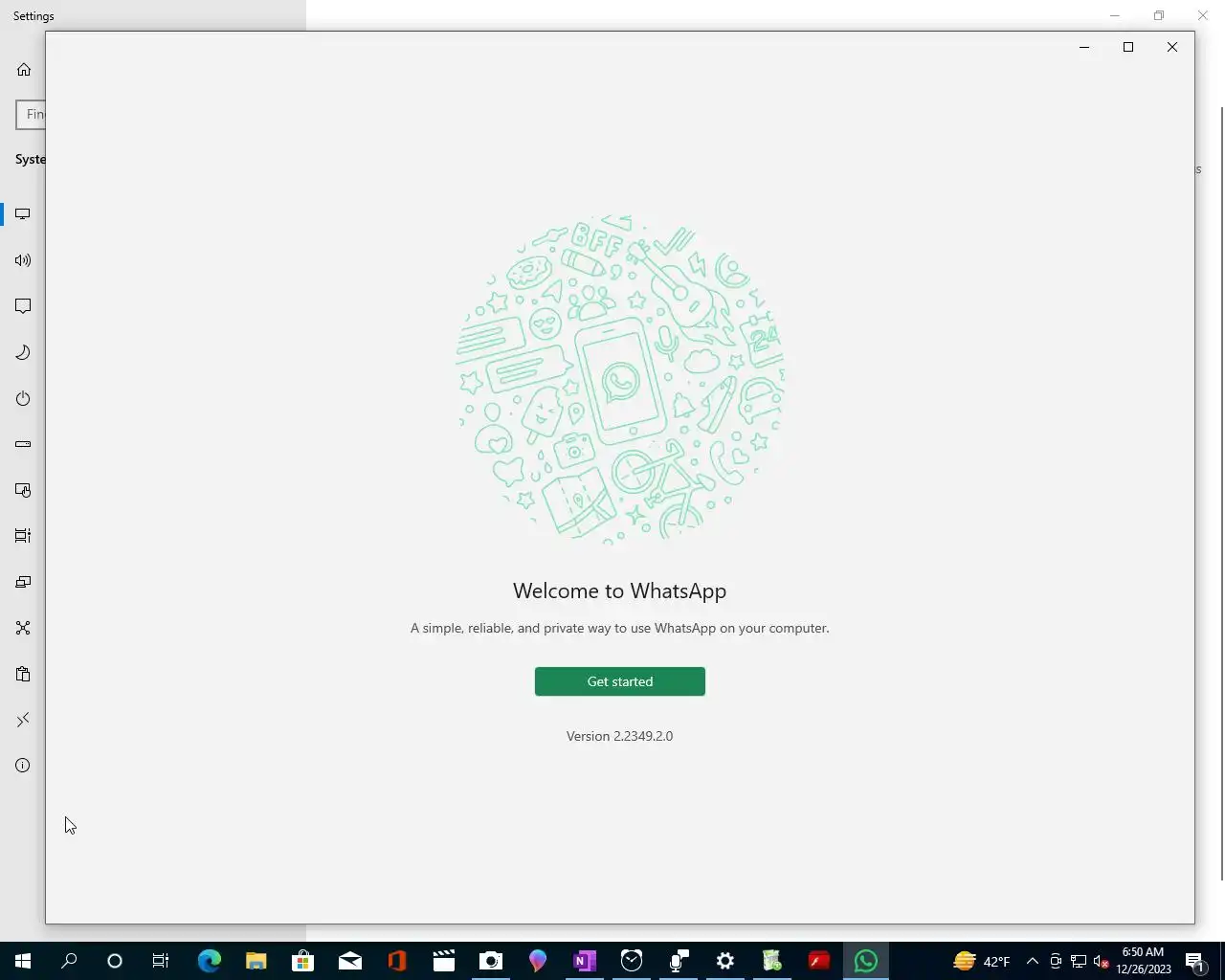This screenshot has width=1225, height=980.
Task: Open network status tray icon
Action: (1079, 961)
